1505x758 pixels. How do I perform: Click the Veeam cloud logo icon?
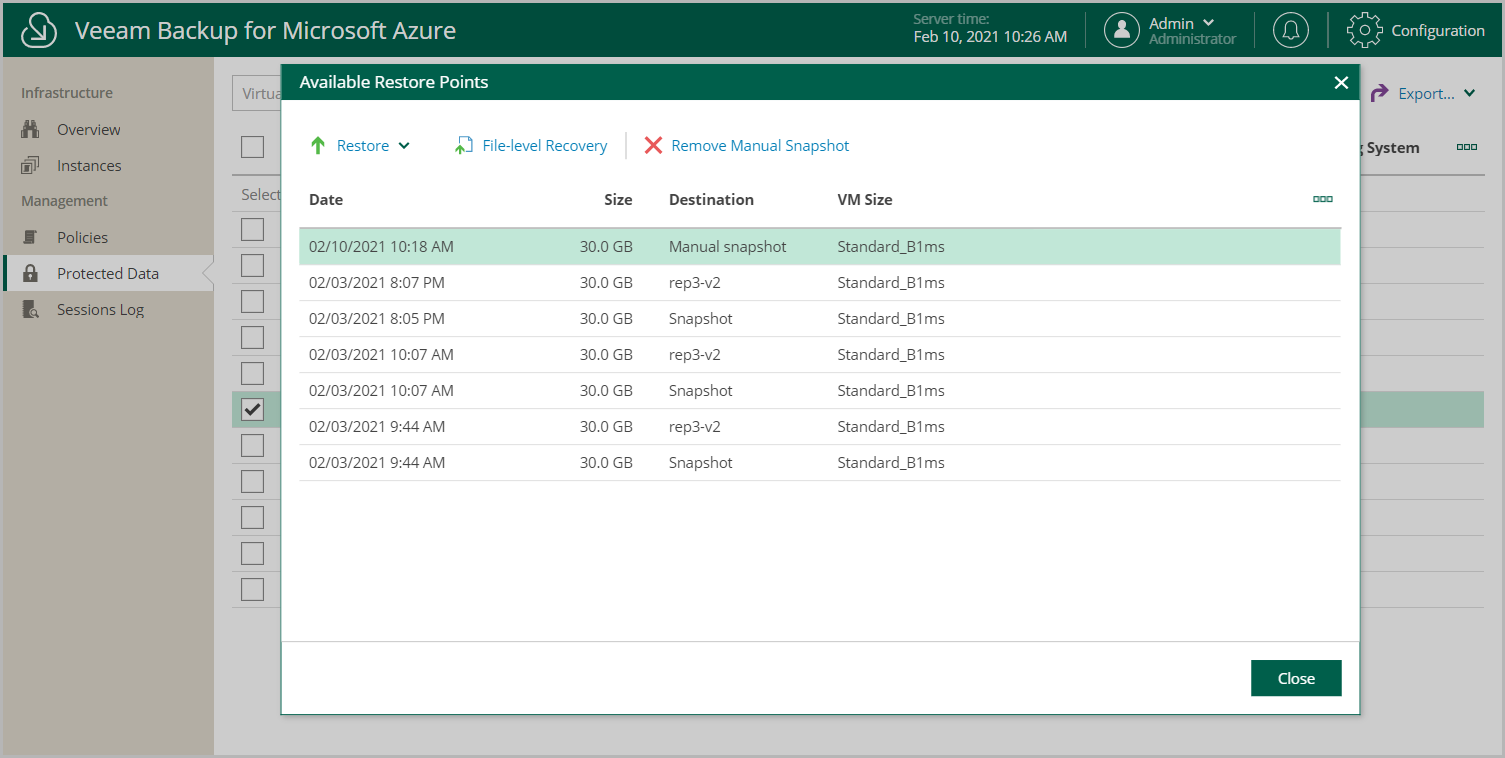click(38, 30)
